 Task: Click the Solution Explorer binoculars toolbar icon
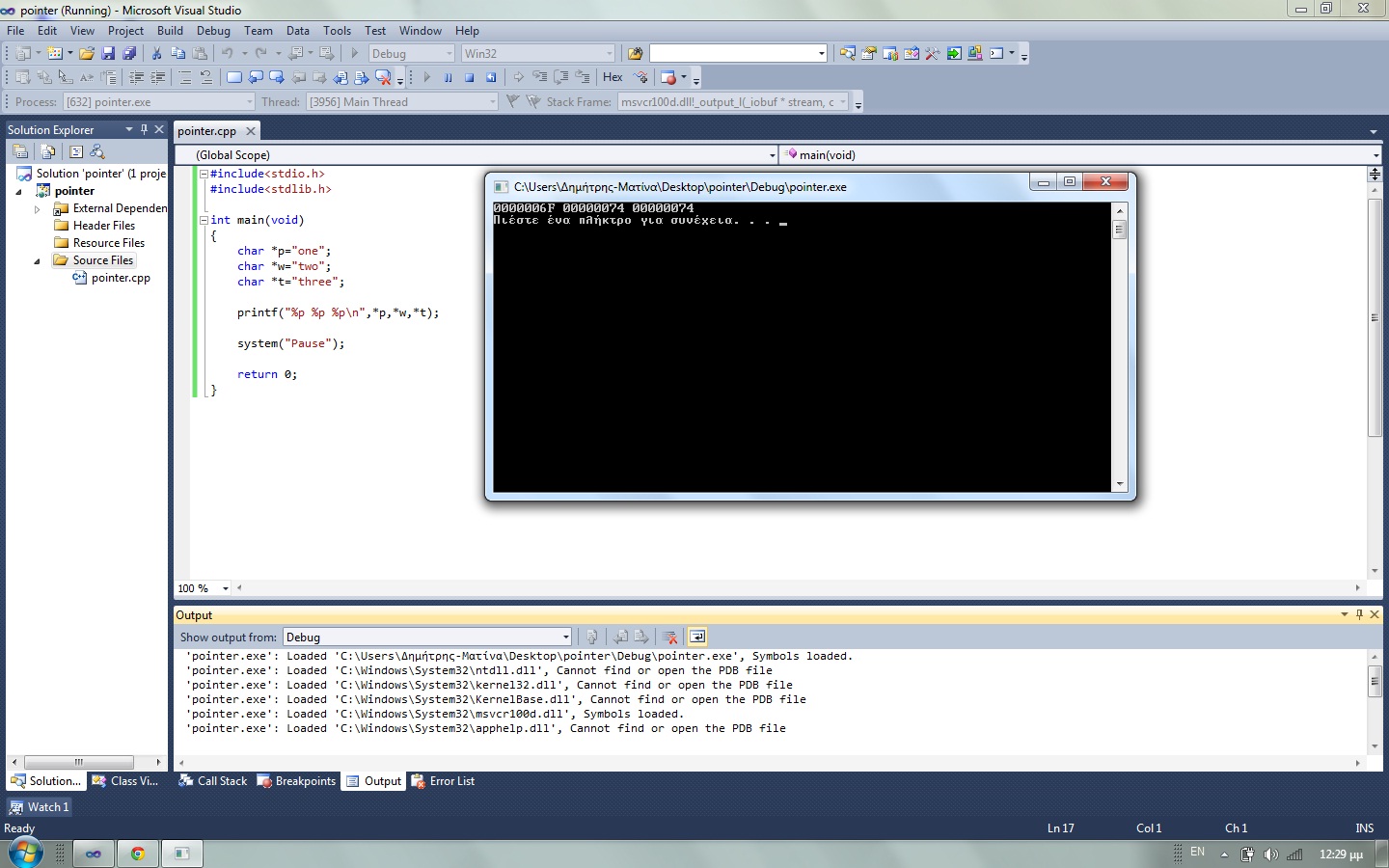pyautogui.click(x=848, y=54)
